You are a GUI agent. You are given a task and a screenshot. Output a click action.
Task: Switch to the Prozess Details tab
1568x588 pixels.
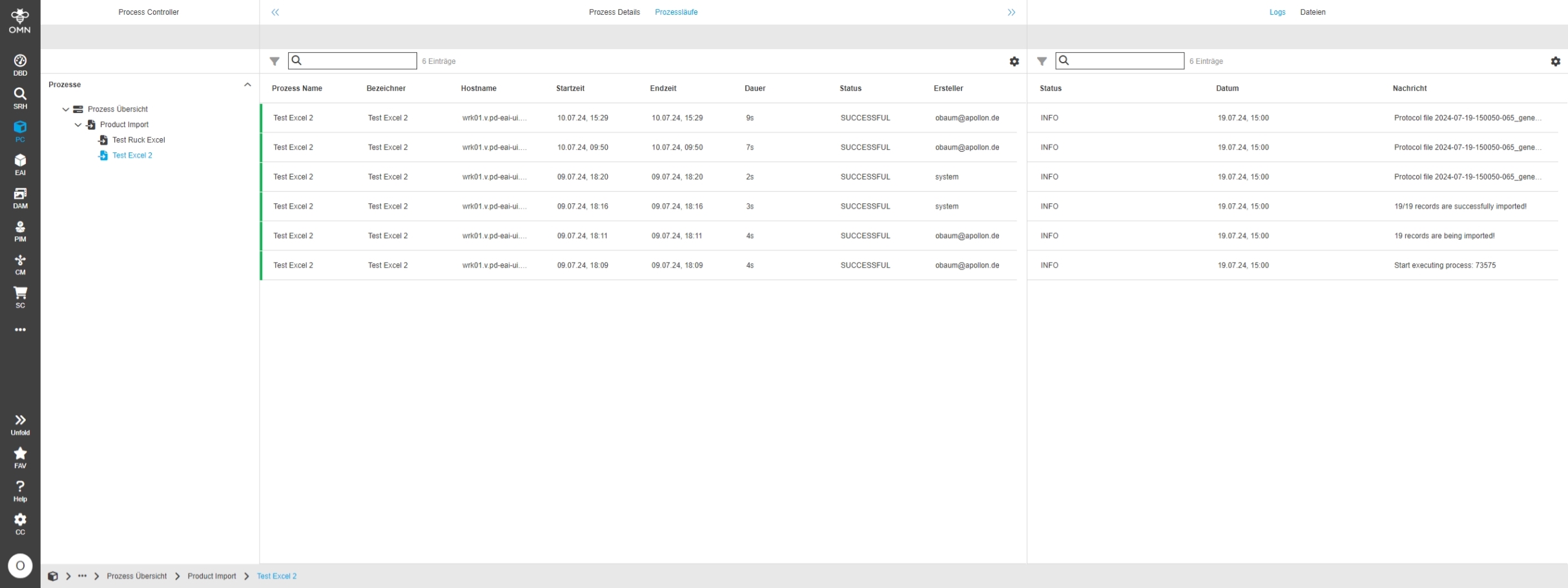(x=614, y=12)
